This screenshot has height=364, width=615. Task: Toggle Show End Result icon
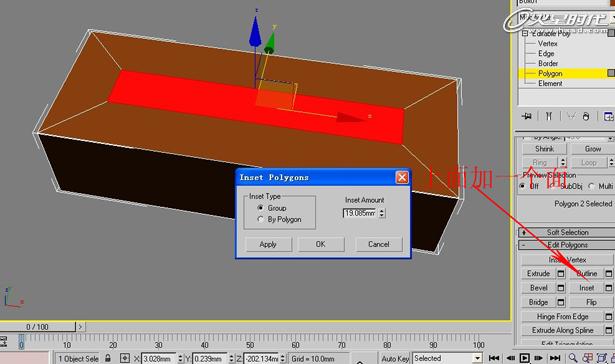click(x=549, y=116)
